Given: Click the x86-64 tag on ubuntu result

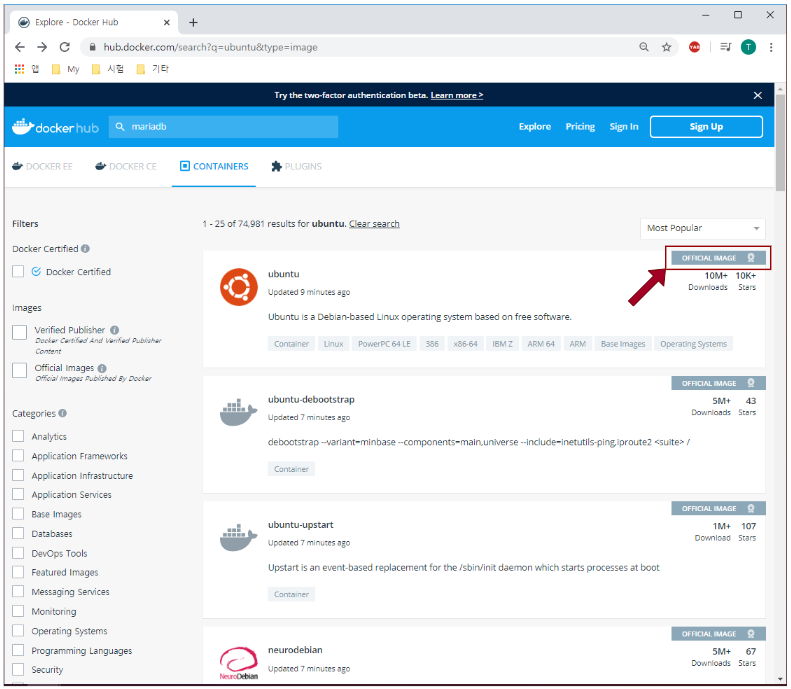Looking at the screenshot, I should pos(465,344).
